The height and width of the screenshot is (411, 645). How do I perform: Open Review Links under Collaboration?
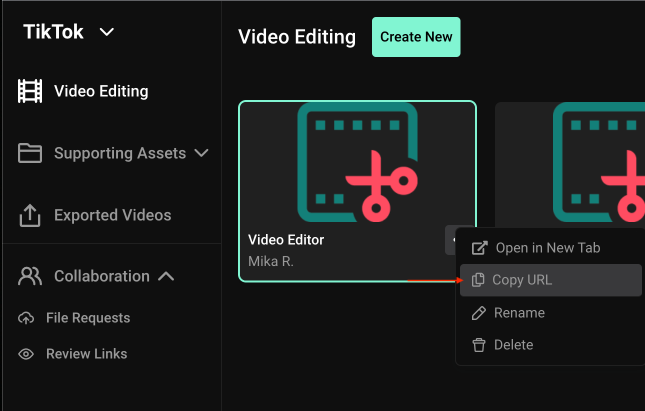point(86,354)
